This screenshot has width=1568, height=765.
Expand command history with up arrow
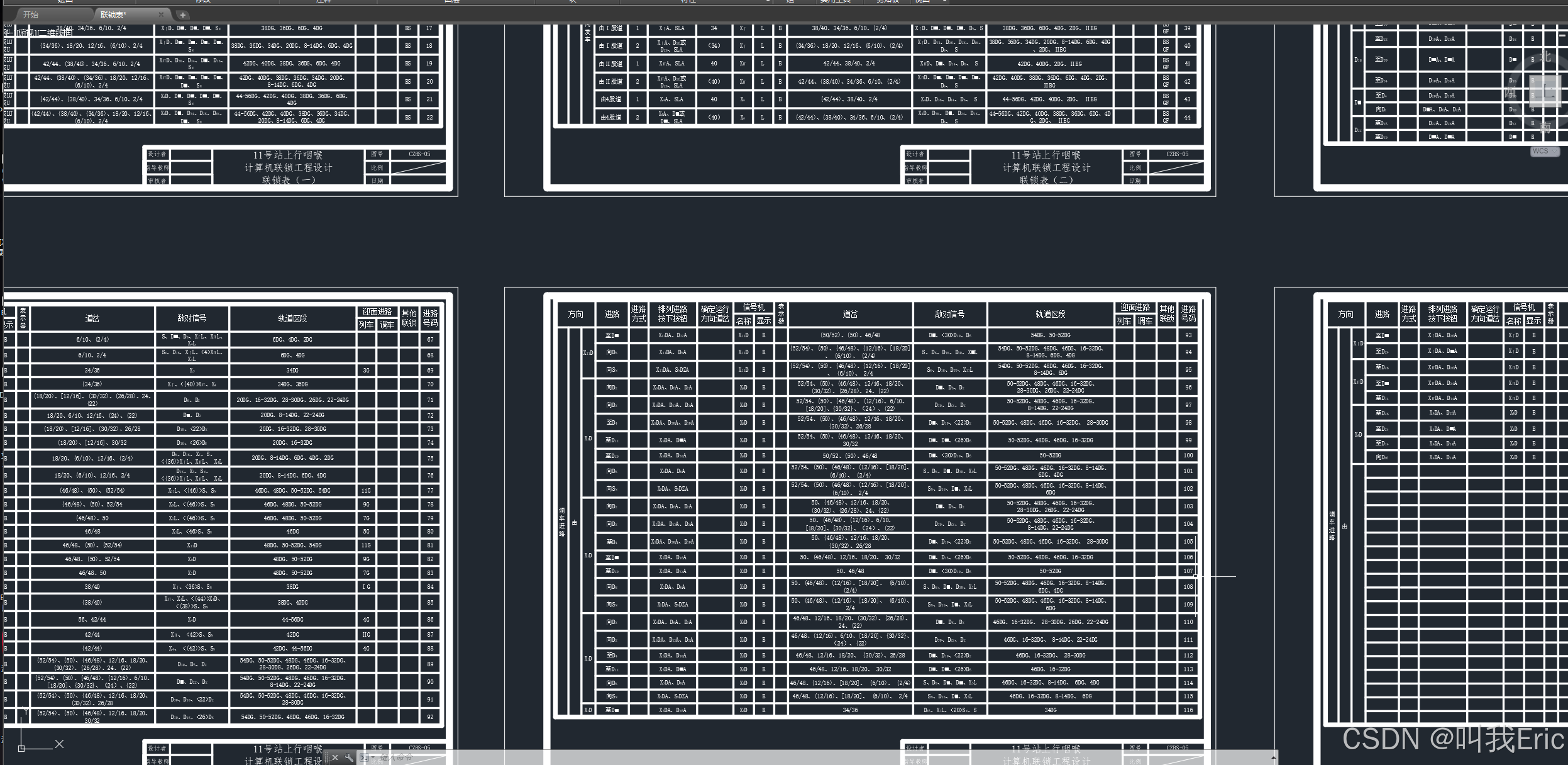pos(1273,757)
